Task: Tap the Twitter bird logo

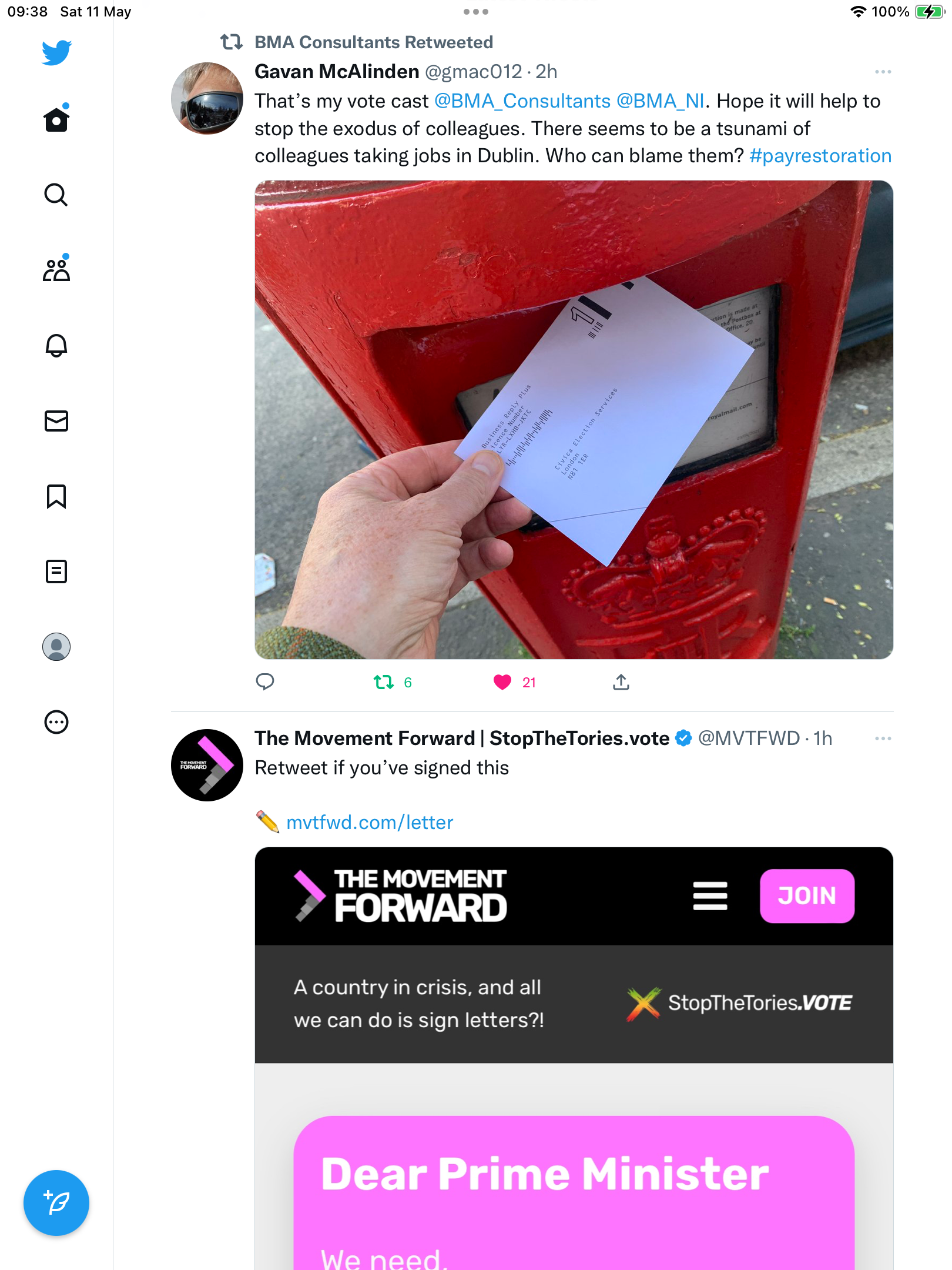Action: pyautogui.click(x=56, y=53)
